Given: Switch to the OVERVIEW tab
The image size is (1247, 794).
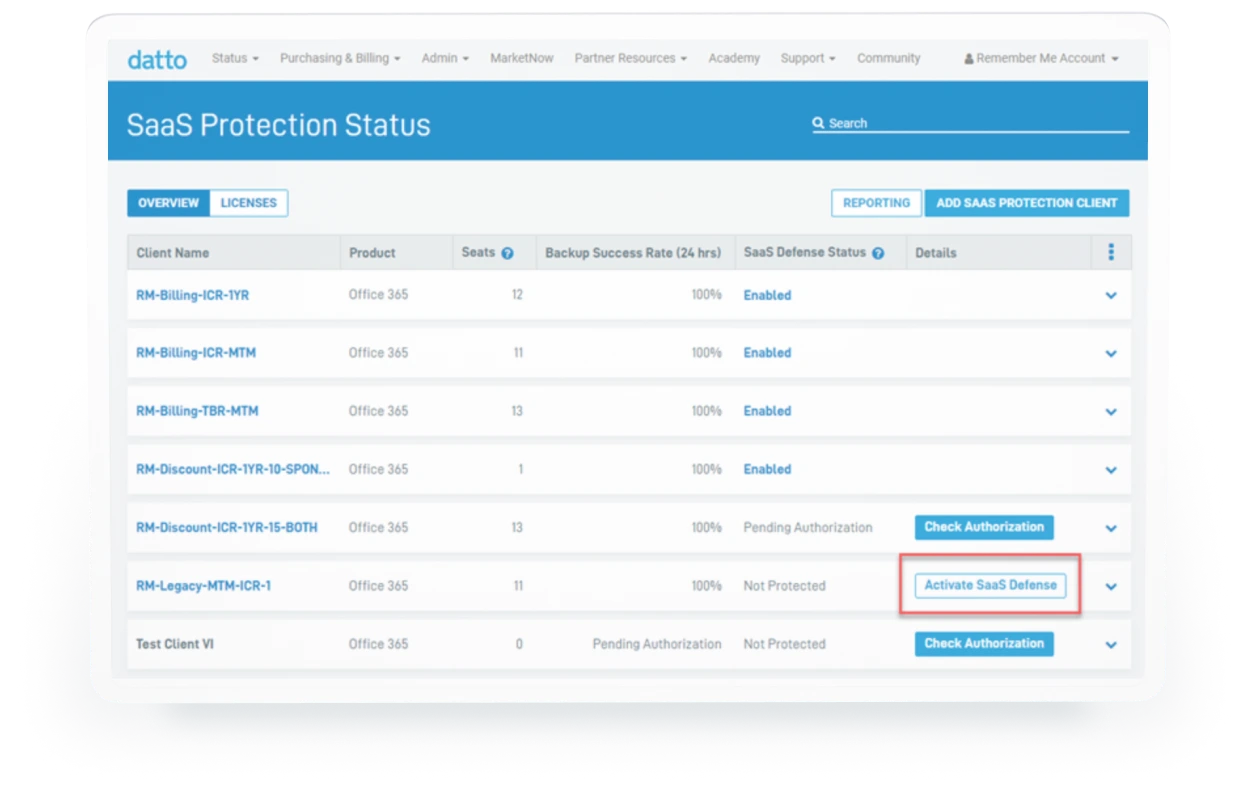Looking at the screenshot, I should 168,203.
